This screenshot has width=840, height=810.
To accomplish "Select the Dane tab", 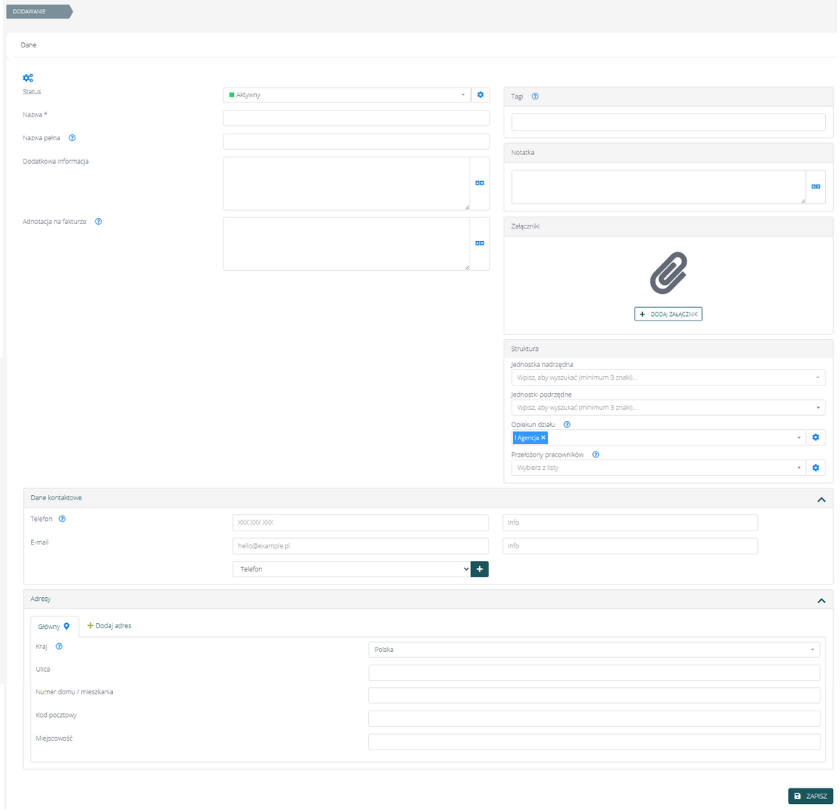I will 28,45.
